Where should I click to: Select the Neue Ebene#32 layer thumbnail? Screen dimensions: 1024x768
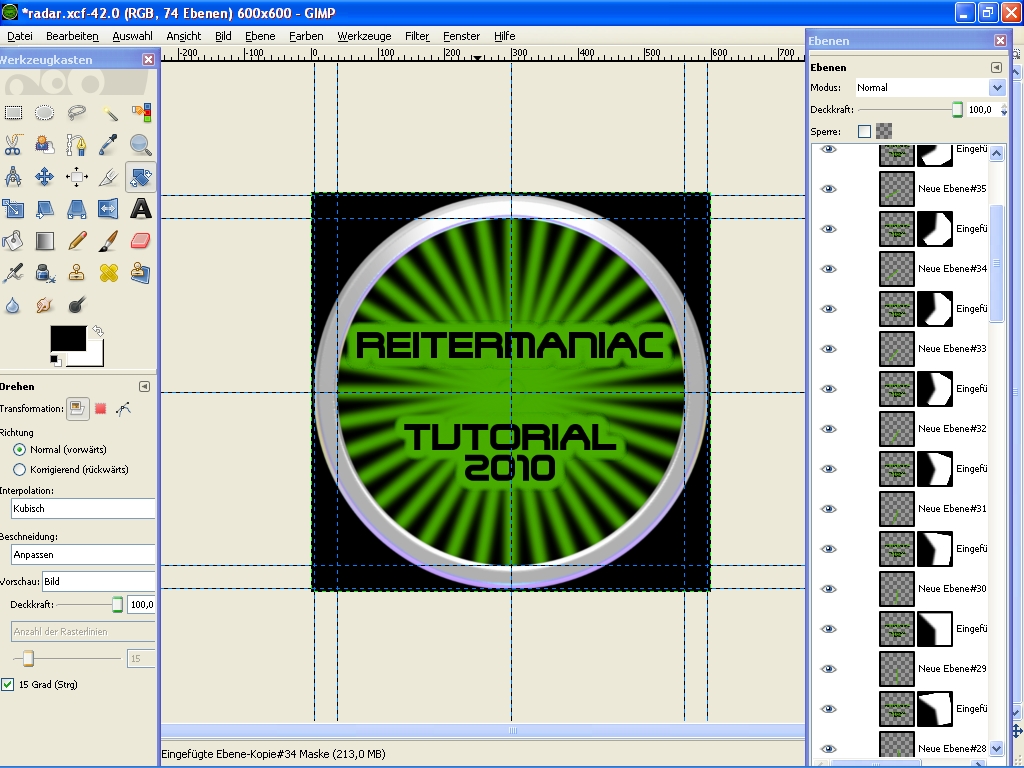pos(896,429)
